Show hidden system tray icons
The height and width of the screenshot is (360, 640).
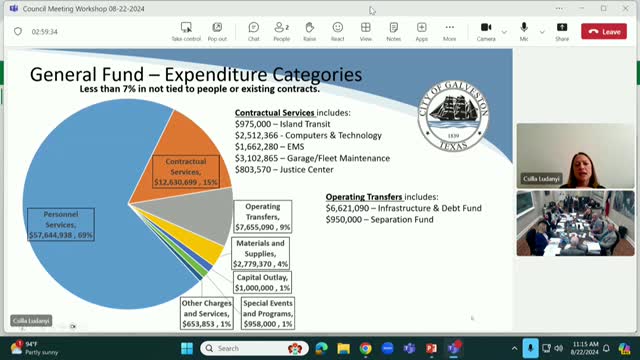514,348
